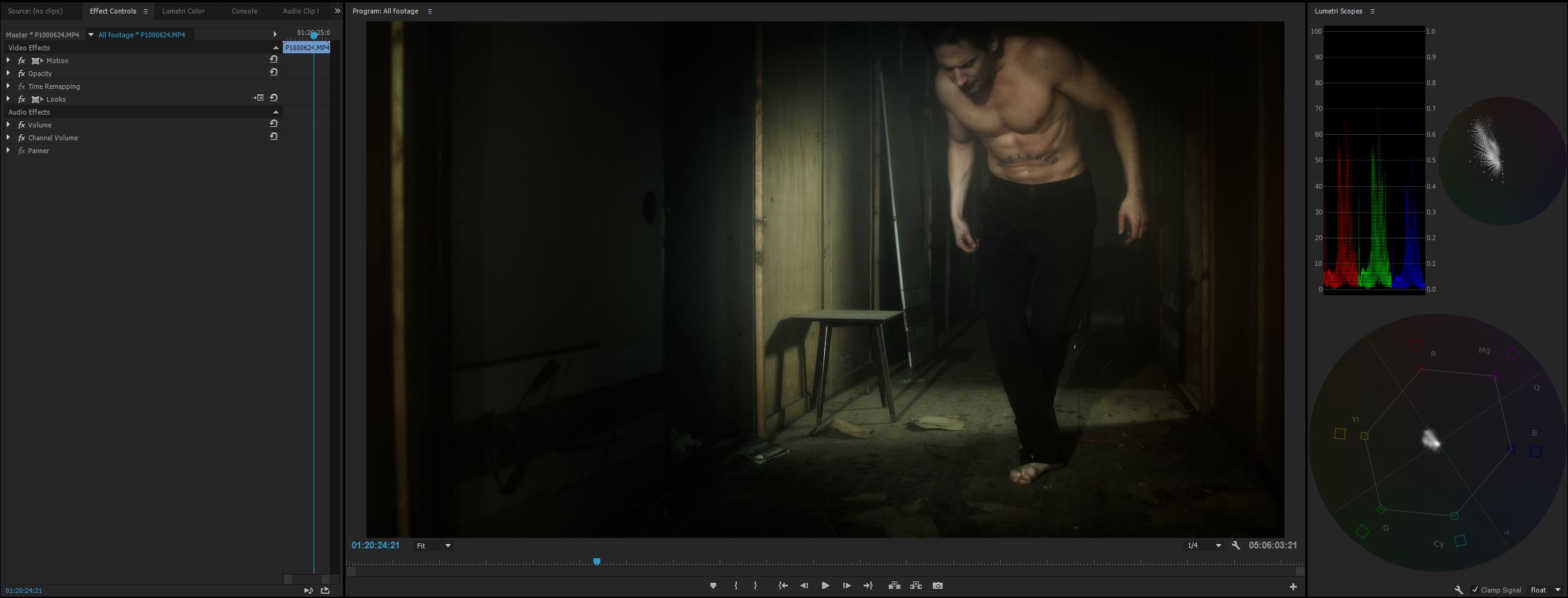The image size is (1568, 598).
Task: Toggle the Looks effect fx switch
Action: [21, 99]
